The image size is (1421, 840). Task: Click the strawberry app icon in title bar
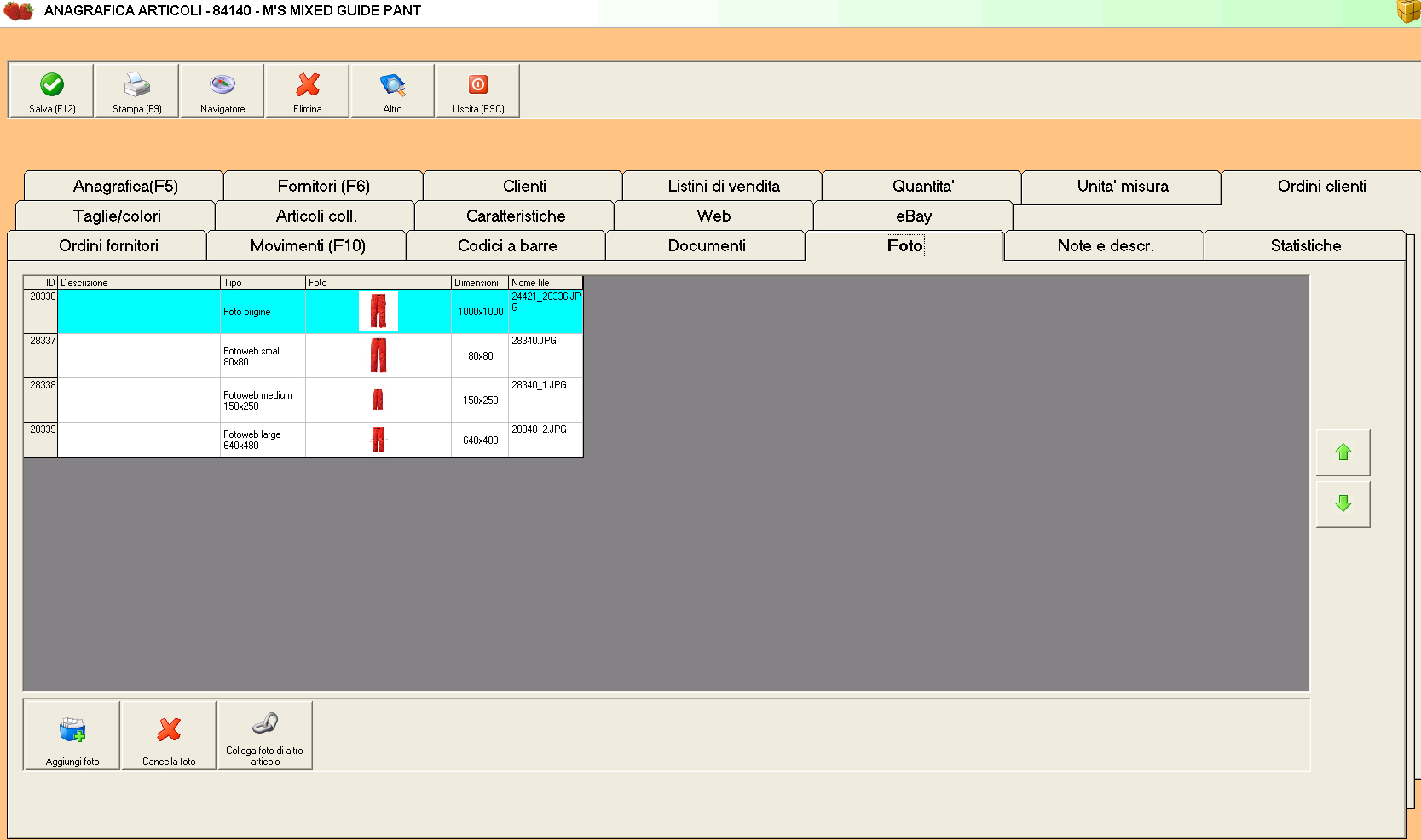19,11
